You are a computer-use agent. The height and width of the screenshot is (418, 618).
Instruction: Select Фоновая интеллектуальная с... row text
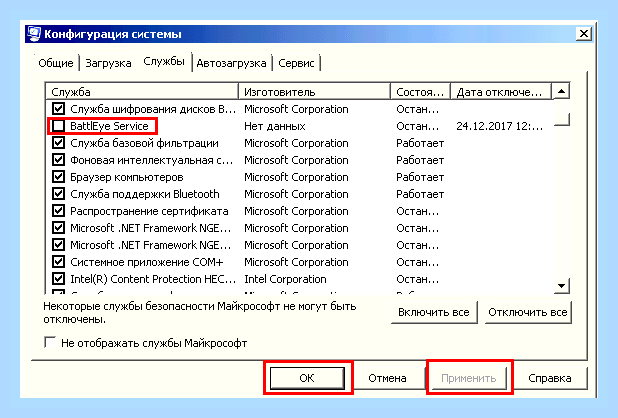tap(152, 160)
